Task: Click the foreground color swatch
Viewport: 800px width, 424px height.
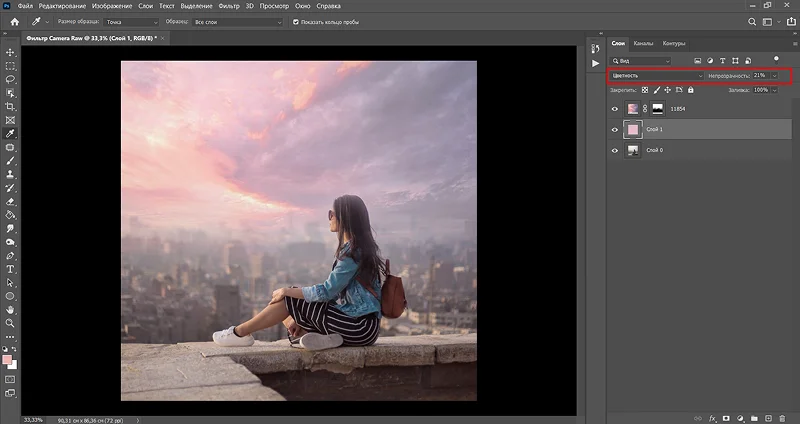Action: coord(7,360)
